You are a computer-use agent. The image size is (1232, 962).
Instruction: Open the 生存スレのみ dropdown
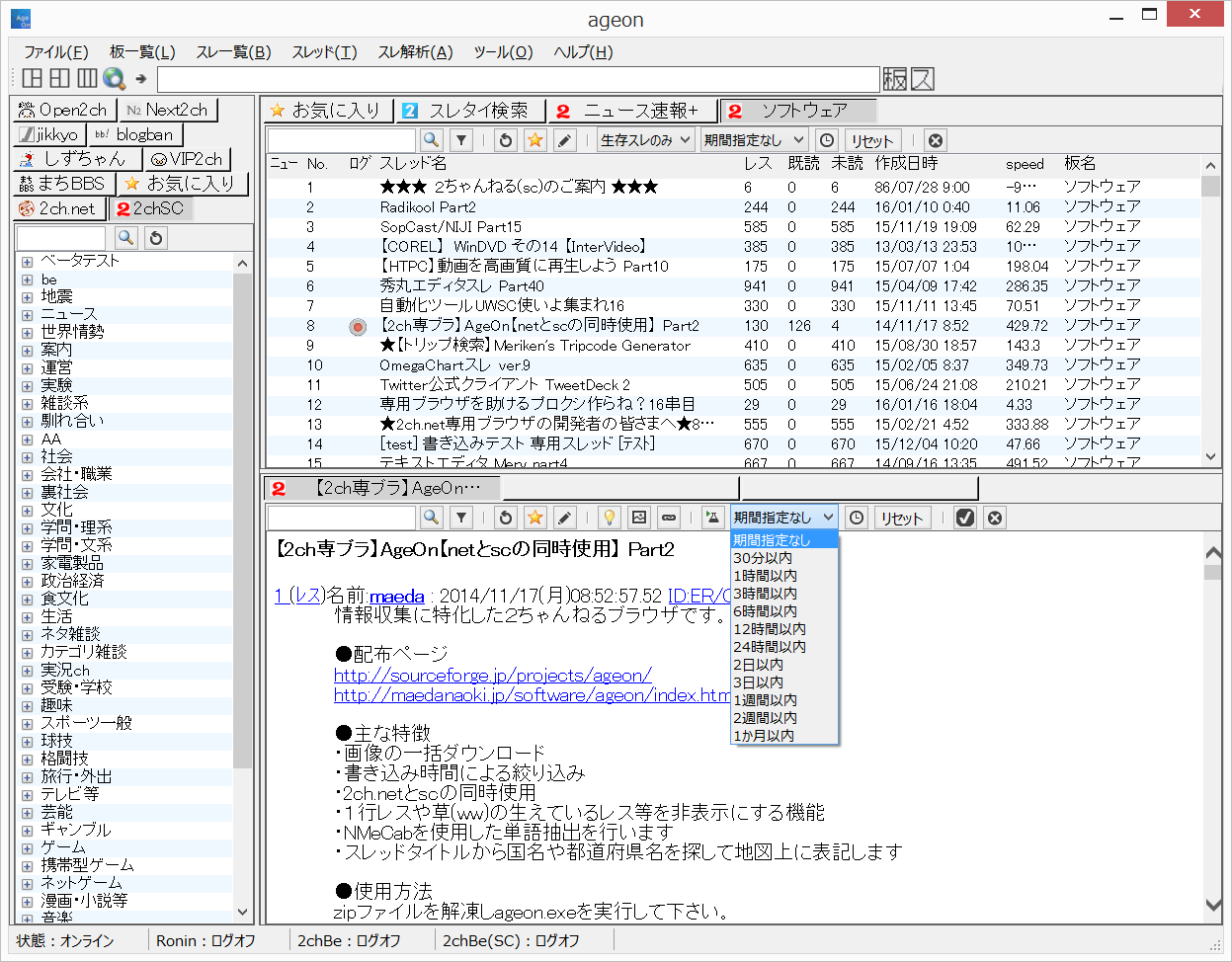[x=646, y=140]
